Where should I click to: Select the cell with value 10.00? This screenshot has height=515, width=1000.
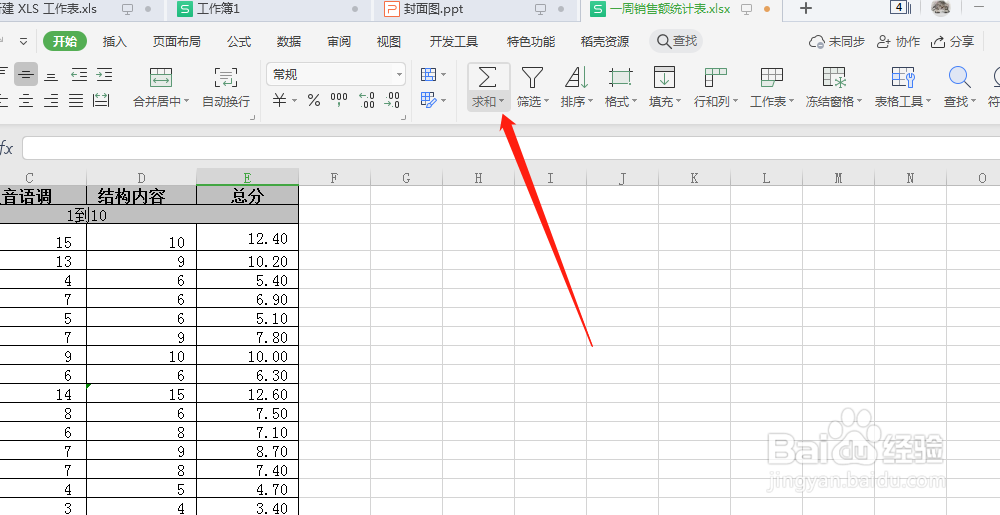(247, 356)
